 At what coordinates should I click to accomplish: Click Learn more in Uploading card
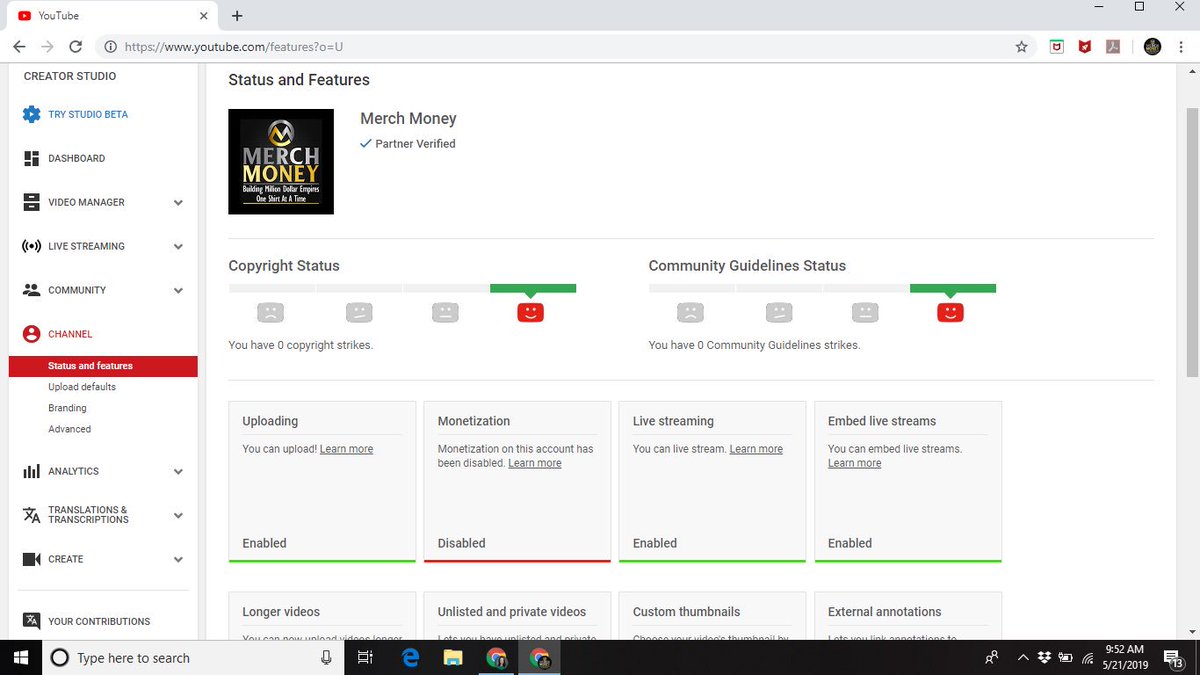(346, 449)
